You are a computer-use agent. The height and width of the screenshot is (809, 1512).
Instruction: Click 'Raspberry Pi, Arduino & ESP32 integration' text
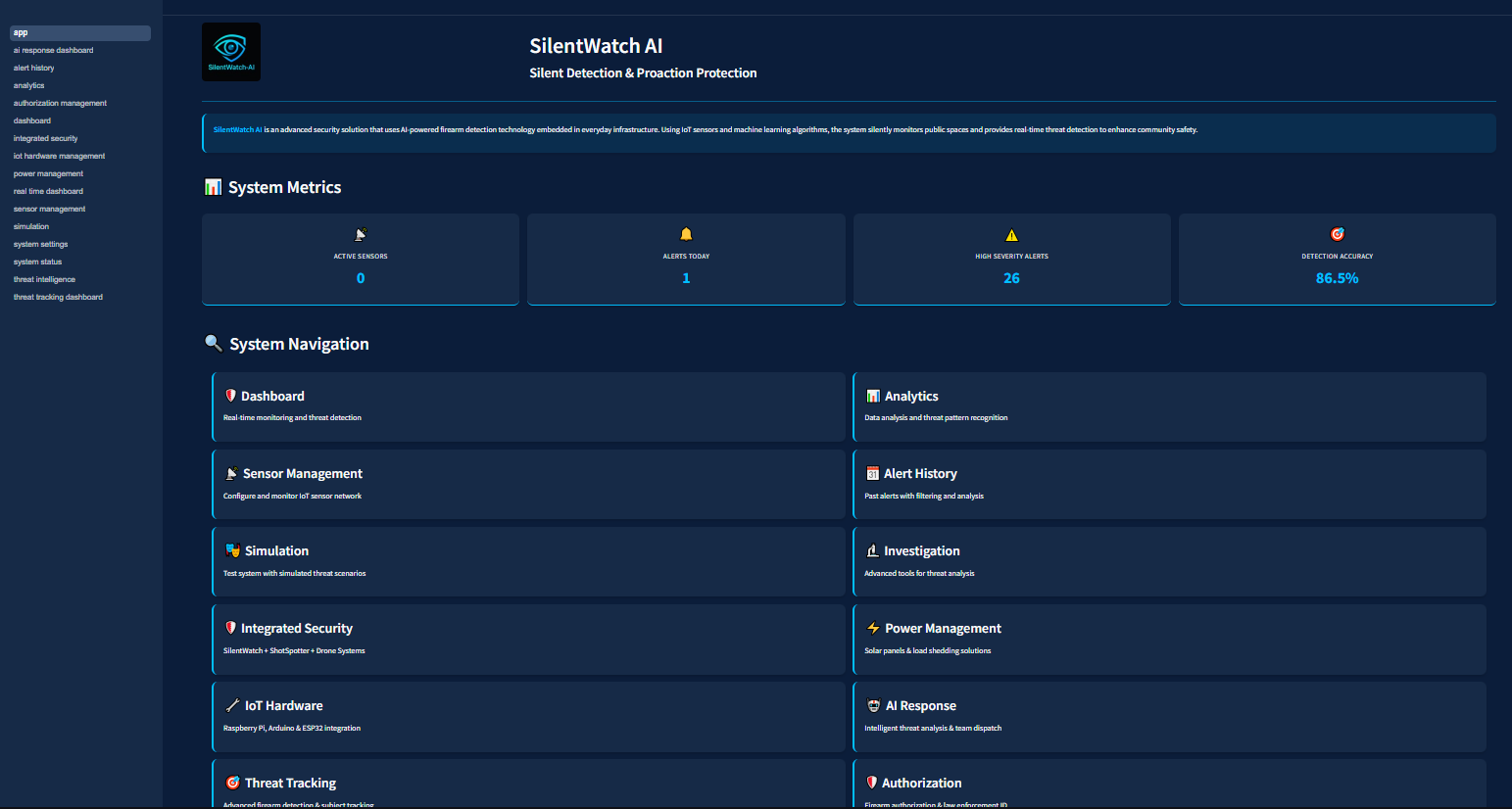tap(292, 728)
